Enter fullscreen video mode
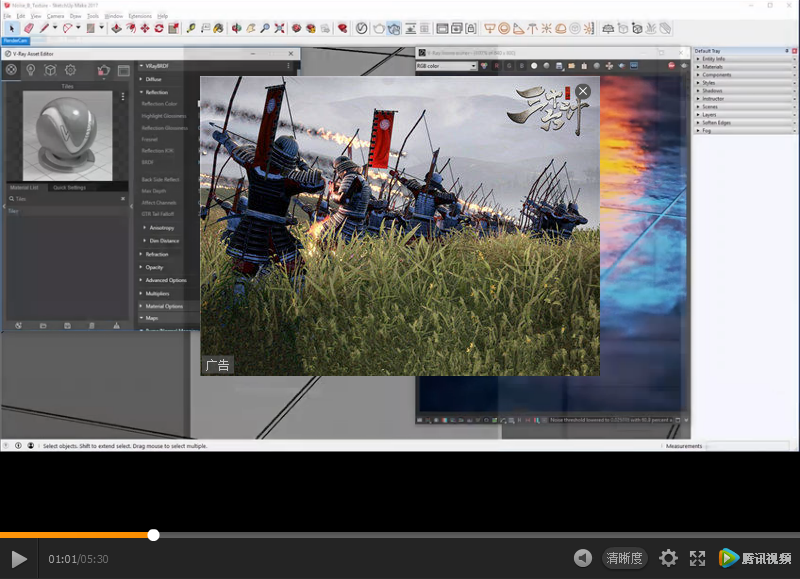Viewport: 800px width, 579px height. coord(698,558)
